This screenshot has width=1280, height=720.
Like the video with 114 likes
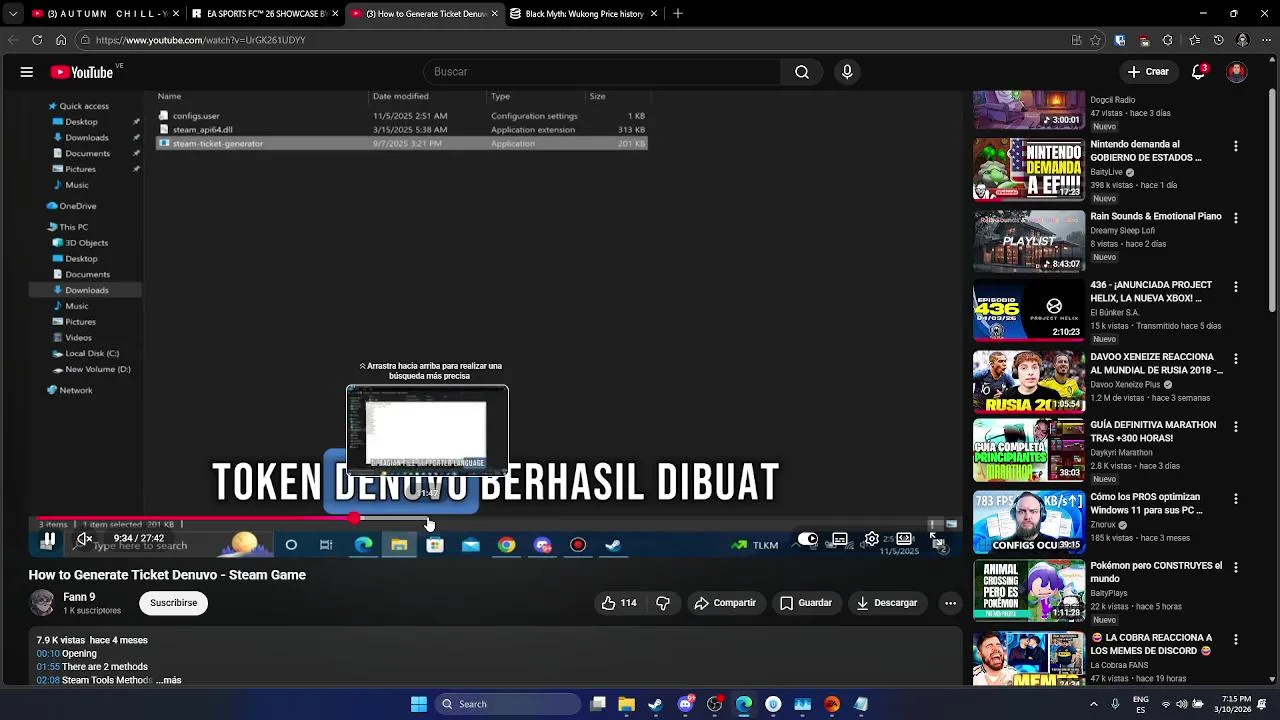[x=619, y=603]
